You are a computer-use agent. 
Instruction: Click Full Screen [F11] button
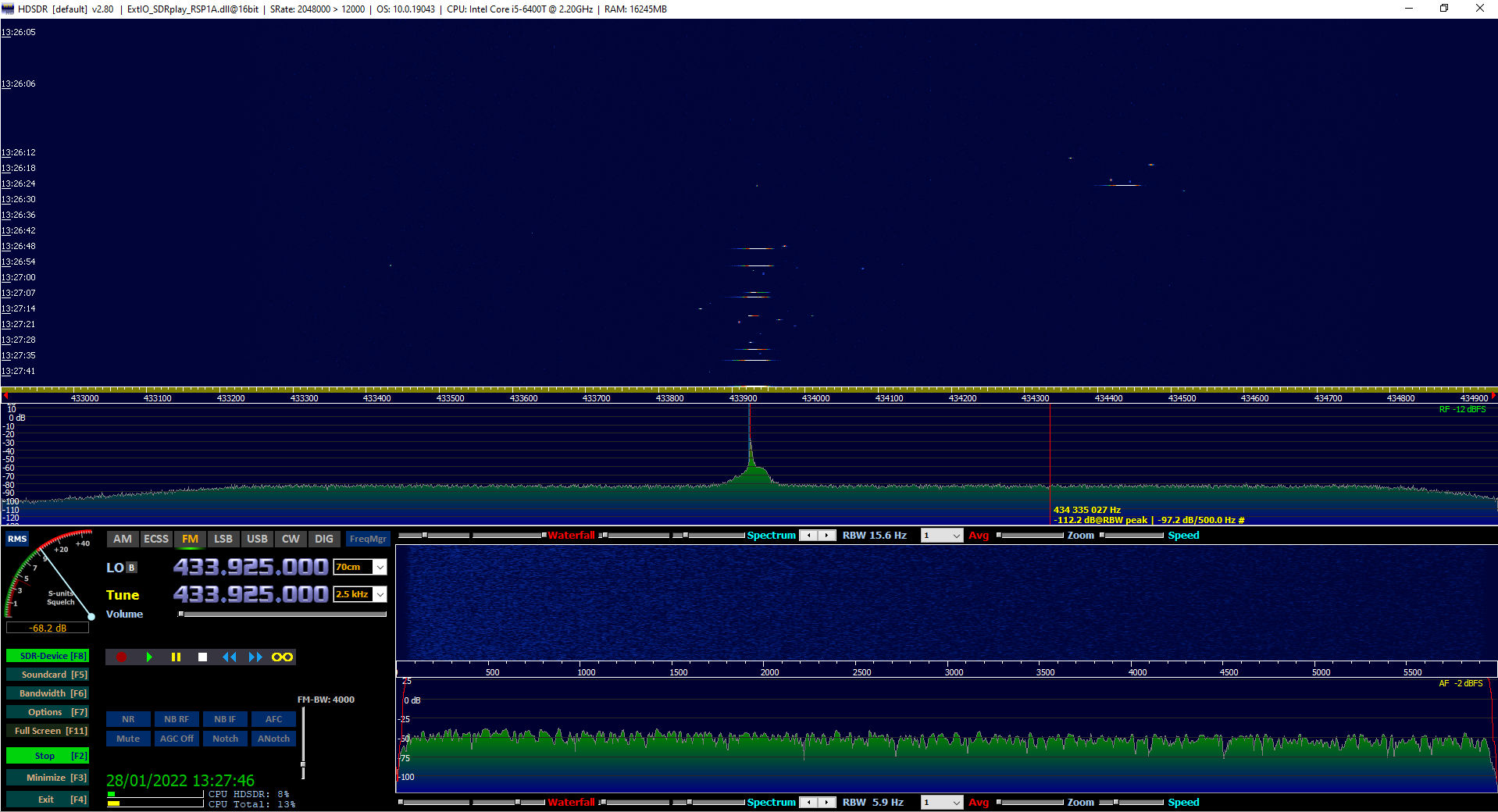tap(48, 731)
